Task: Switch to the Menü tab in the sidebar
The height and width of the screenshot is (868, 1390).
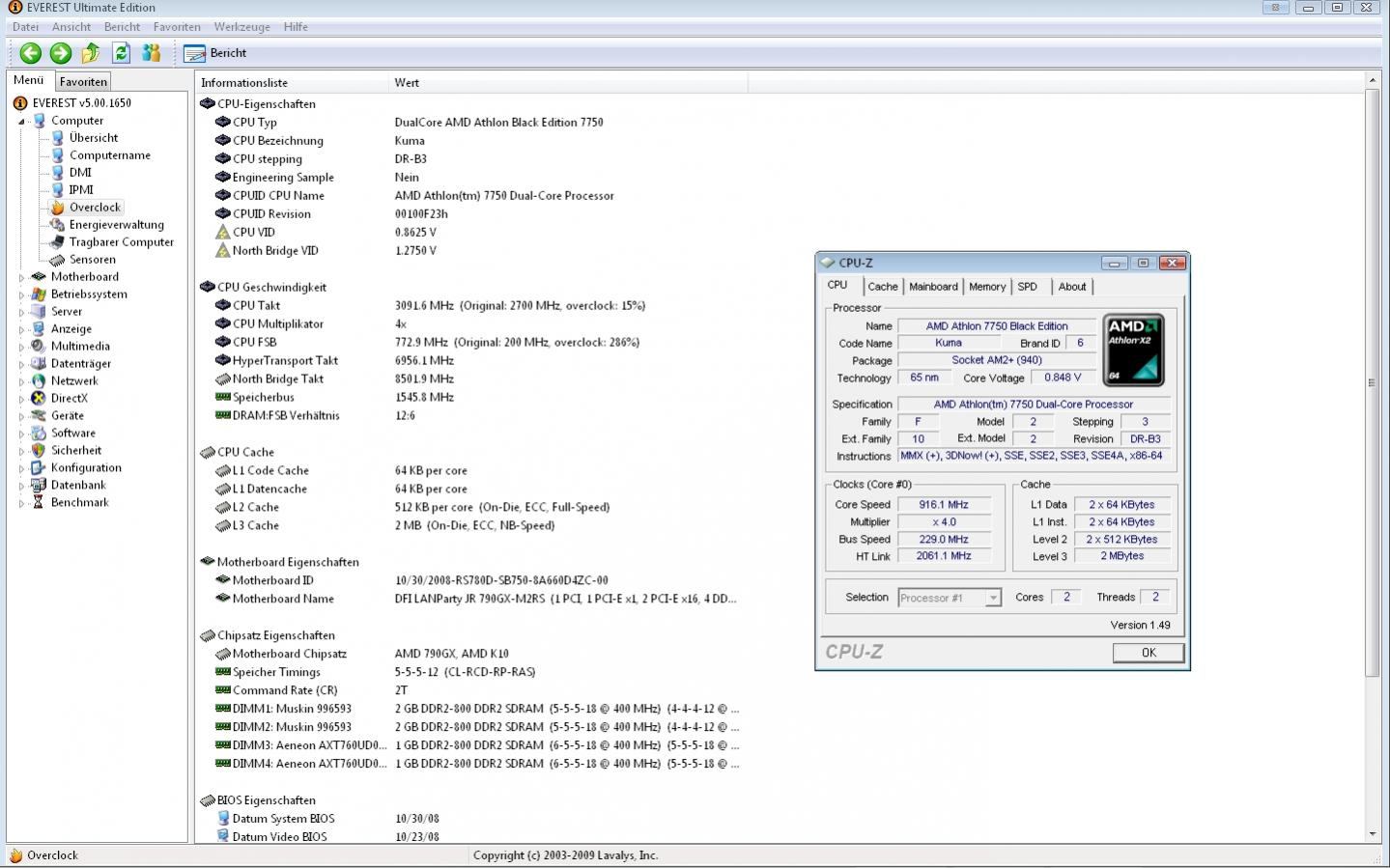Action: point(29,80)
